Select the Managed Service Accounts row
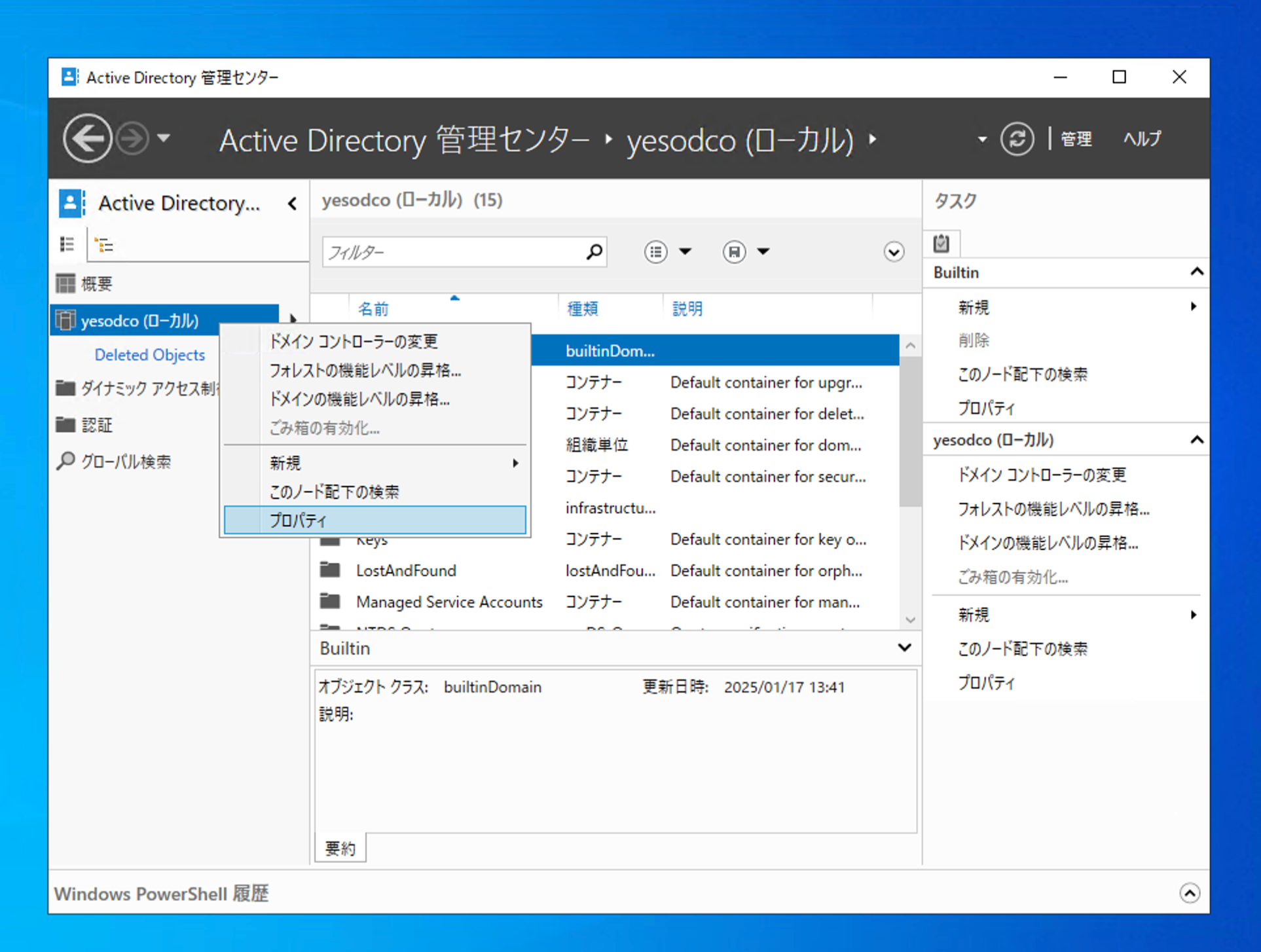The width and height of the screenshot is (1261, 952). 605,602
